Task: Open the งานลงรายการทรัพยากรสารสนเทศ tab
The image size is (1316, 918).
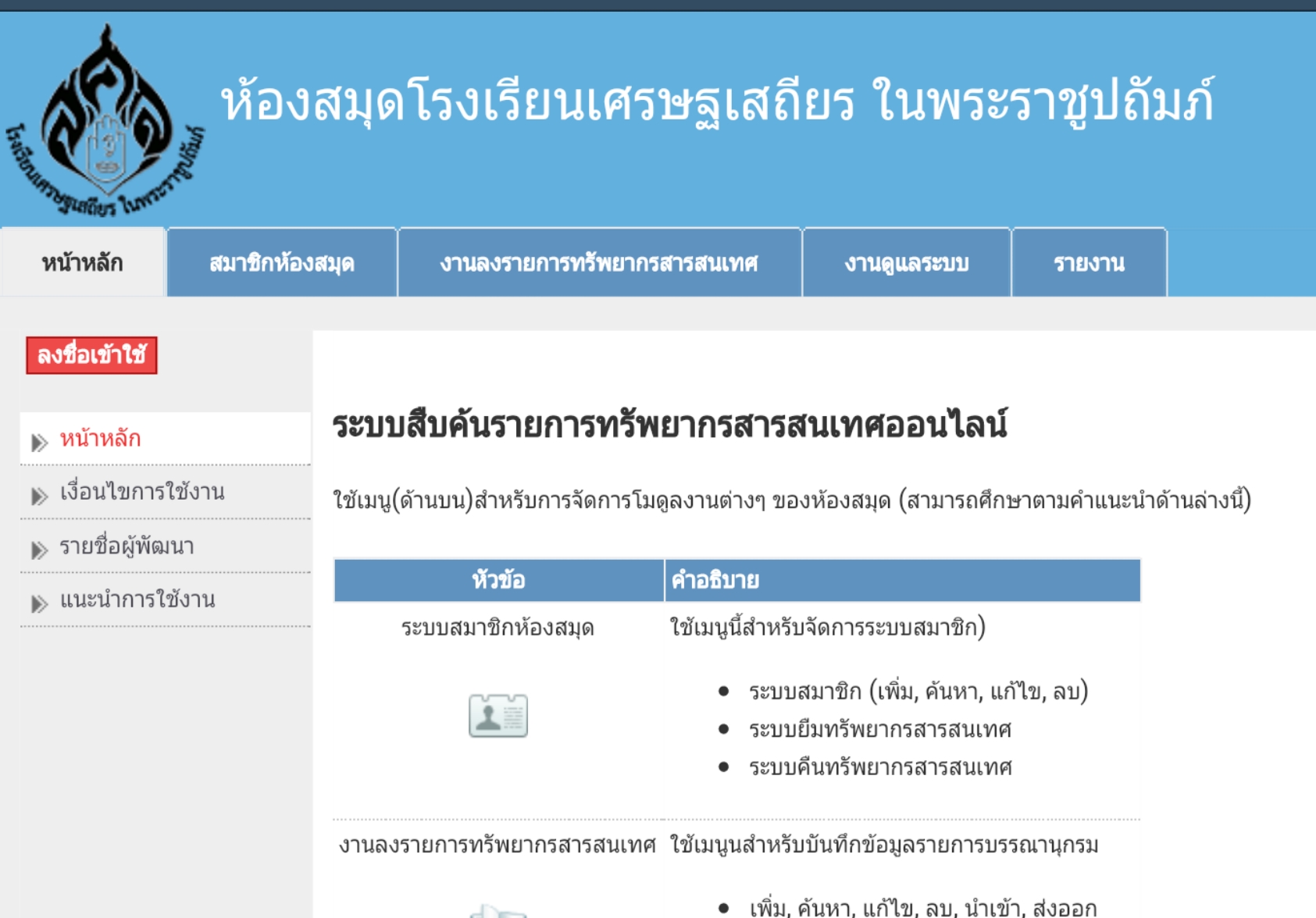Action: click(599, 263)
